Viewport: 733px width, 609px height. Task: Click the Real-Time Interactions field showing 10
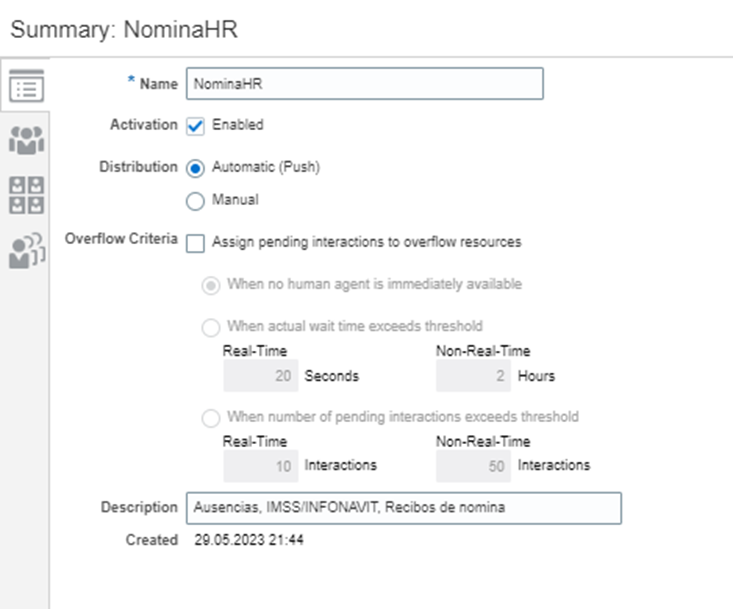click(x=260, y=466)
